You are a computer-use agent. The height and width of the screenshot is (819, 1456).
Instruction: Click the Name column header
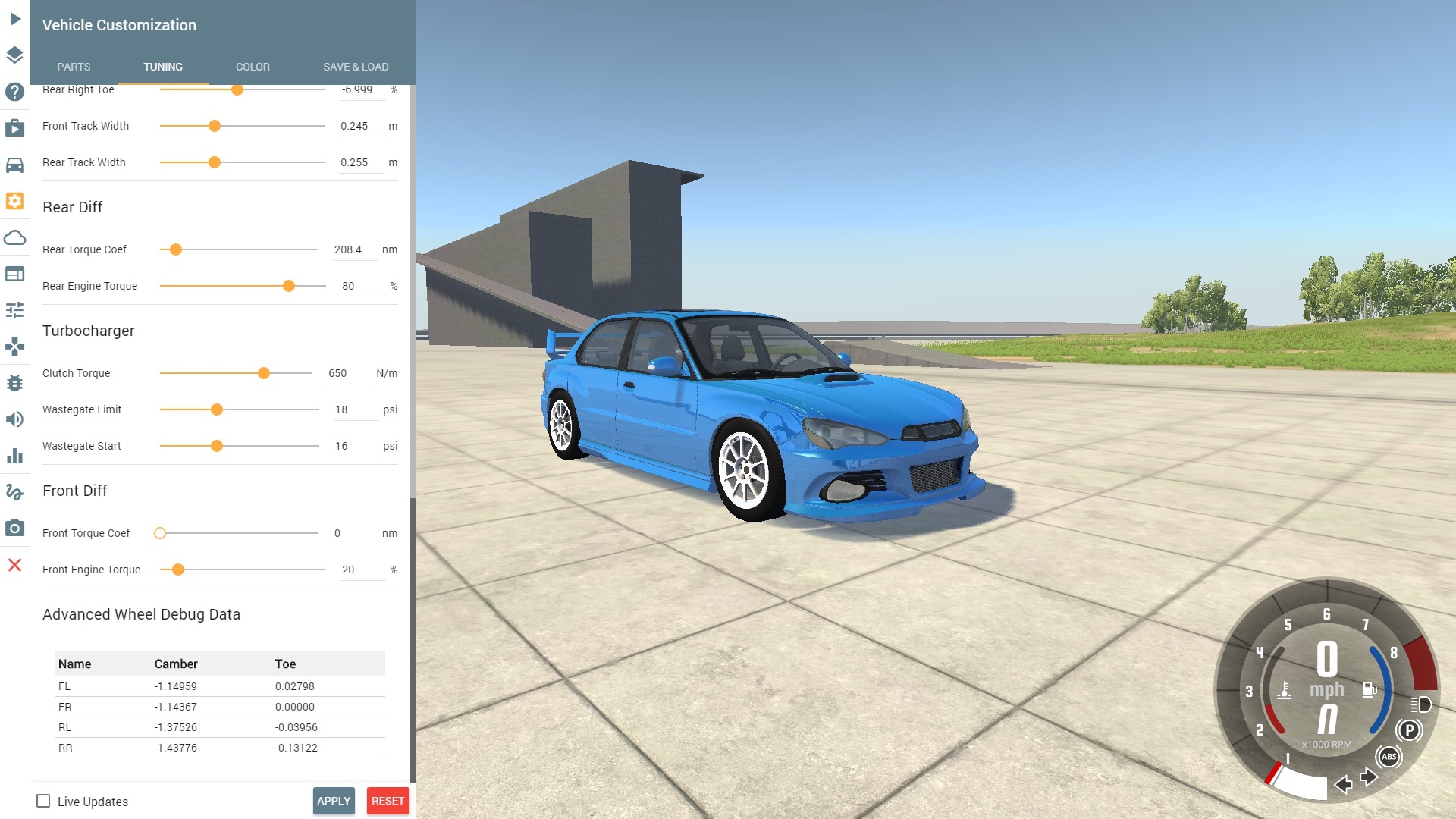(x=74, y=664)
